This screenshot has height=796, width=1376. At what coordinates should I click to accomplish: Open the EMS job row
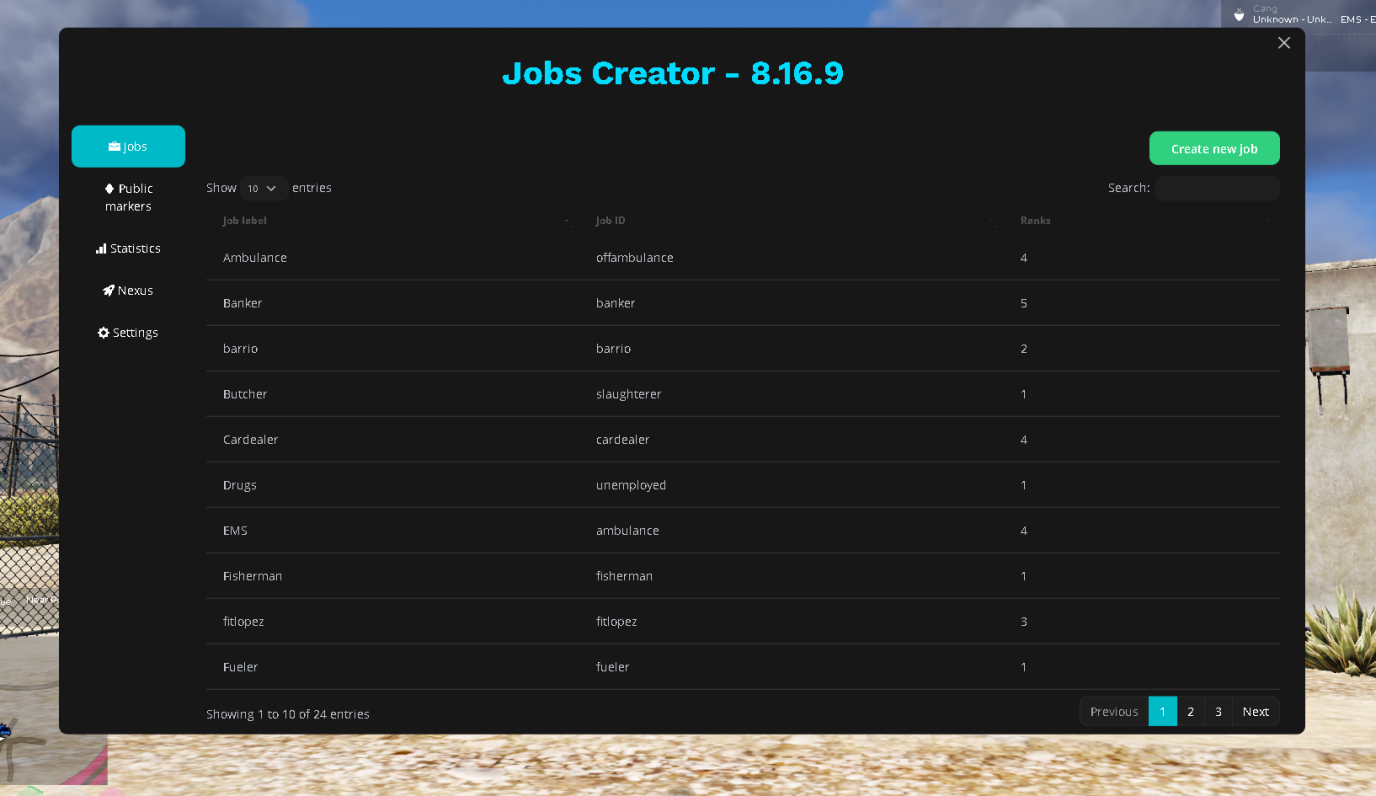(743, 530)
